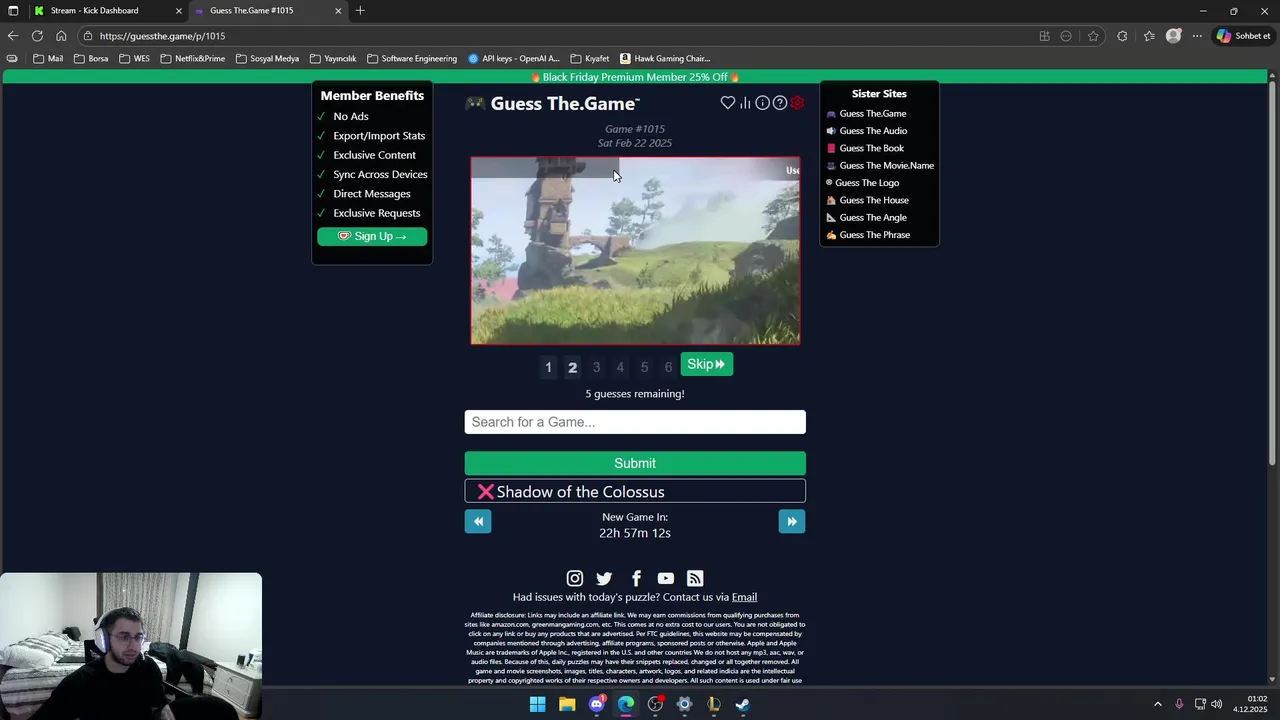Viewport: 1280px width, 720px height.
Task: Open Hawk Gaming Chair bookmark
Action: (665, 59)
